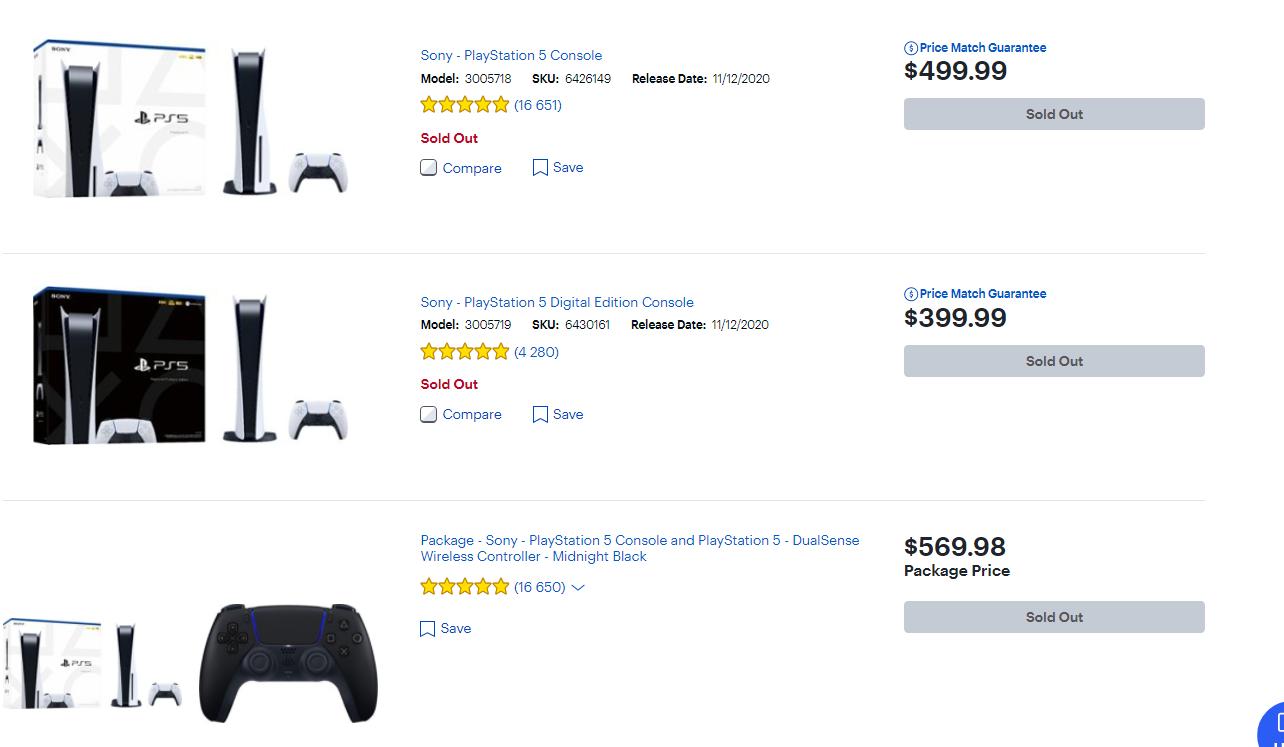Screen dimensions: 1284x747
Task: Check Compare for PlayStation 5 Console
Action: click(x=429, y=168)
